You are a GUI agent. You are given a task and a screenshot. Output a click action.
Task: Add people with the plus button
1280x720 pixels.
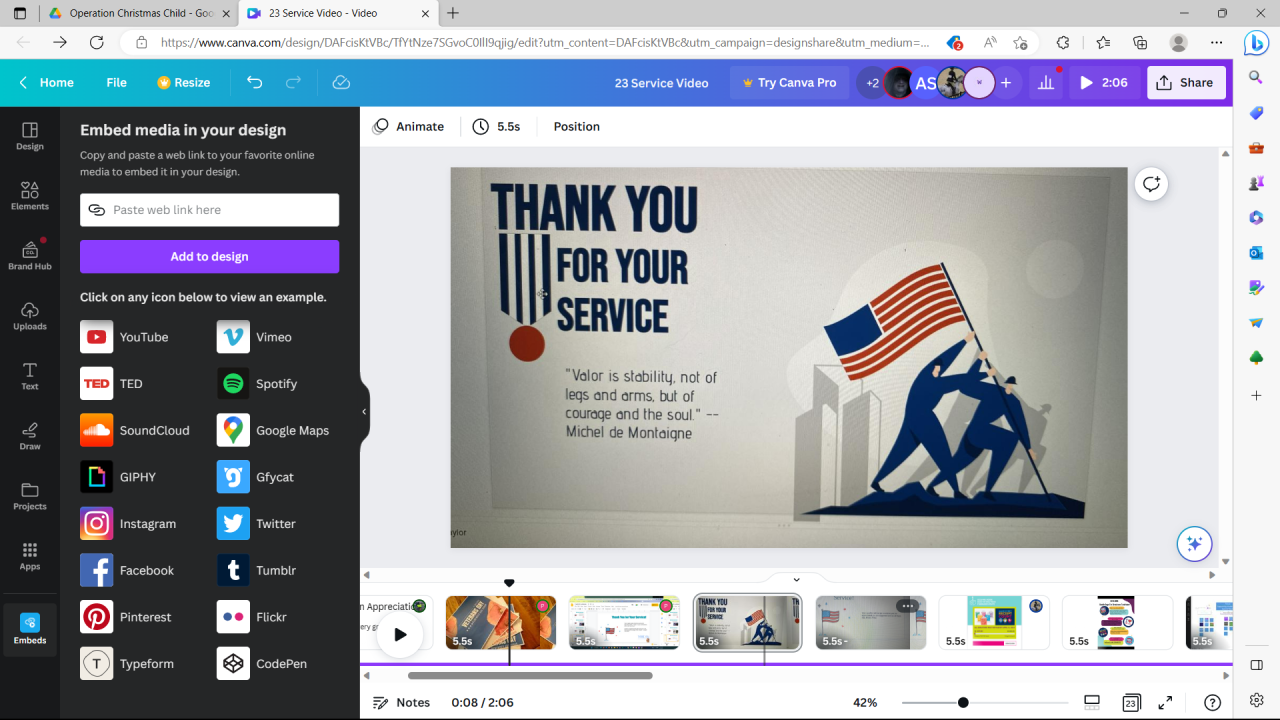click(1006, 83)
